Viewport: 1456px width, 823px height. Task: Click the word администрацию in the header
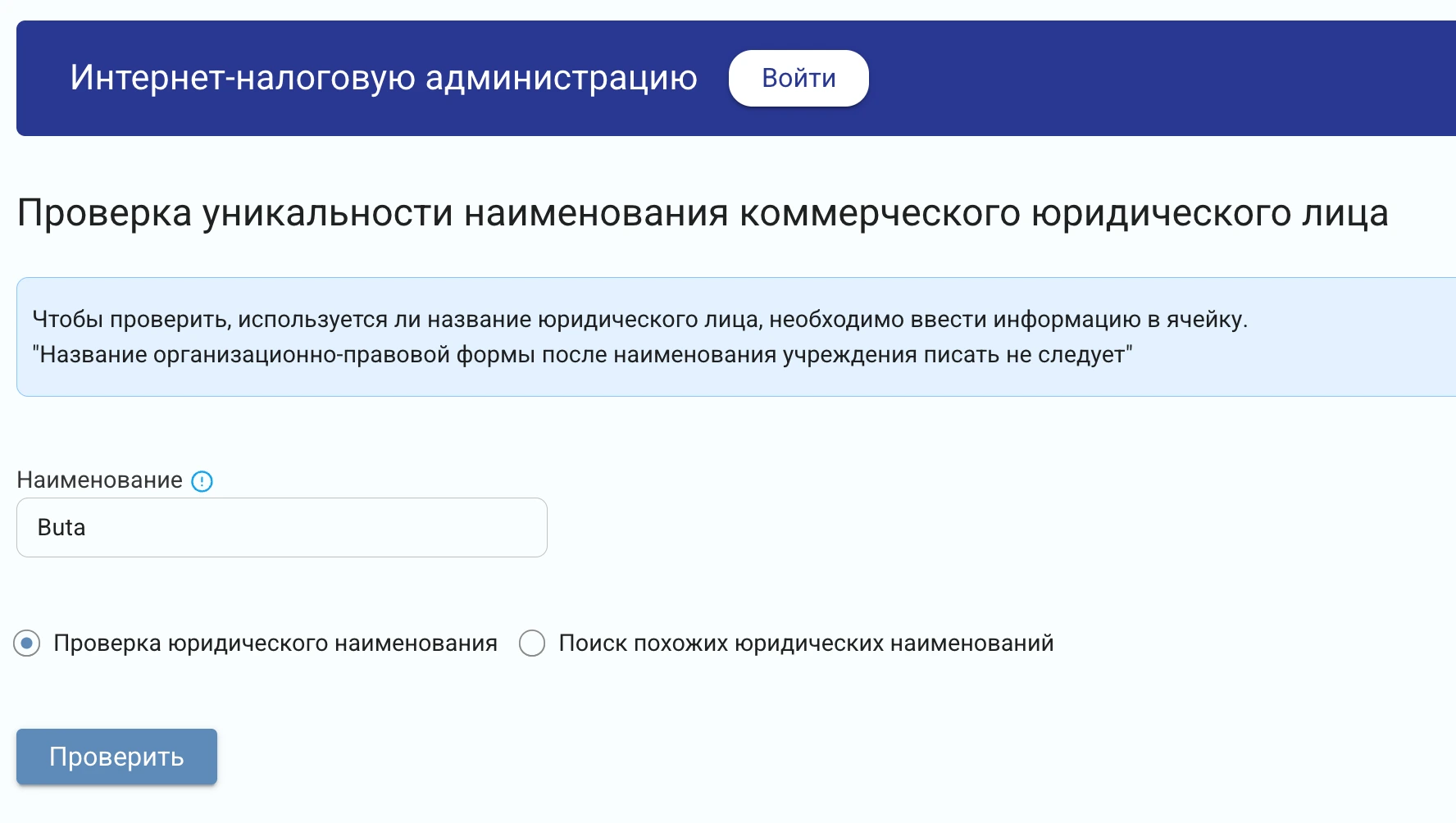point(561,78)
